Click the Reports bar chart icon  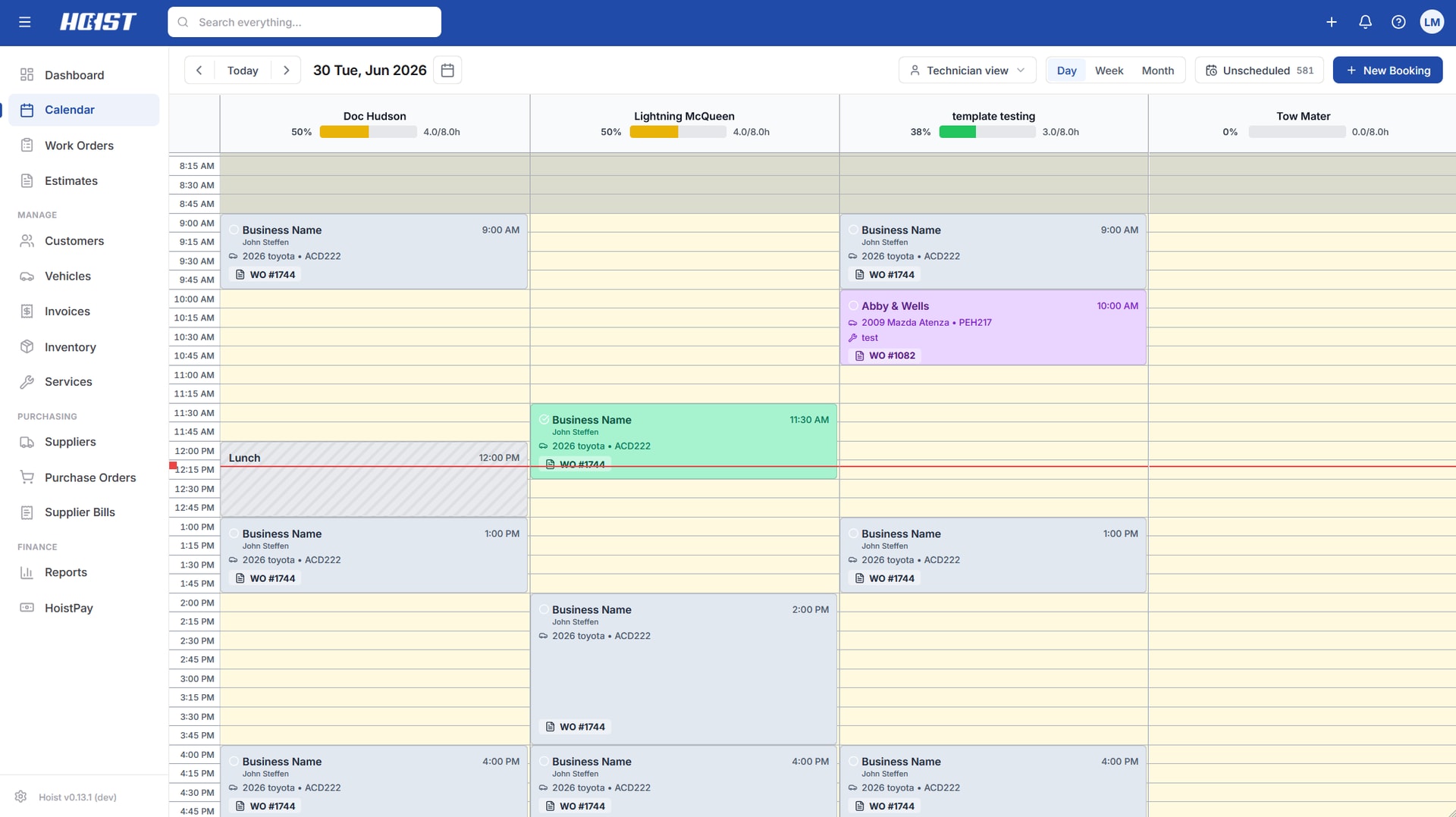pyautogui.click(x=27, y=572)
